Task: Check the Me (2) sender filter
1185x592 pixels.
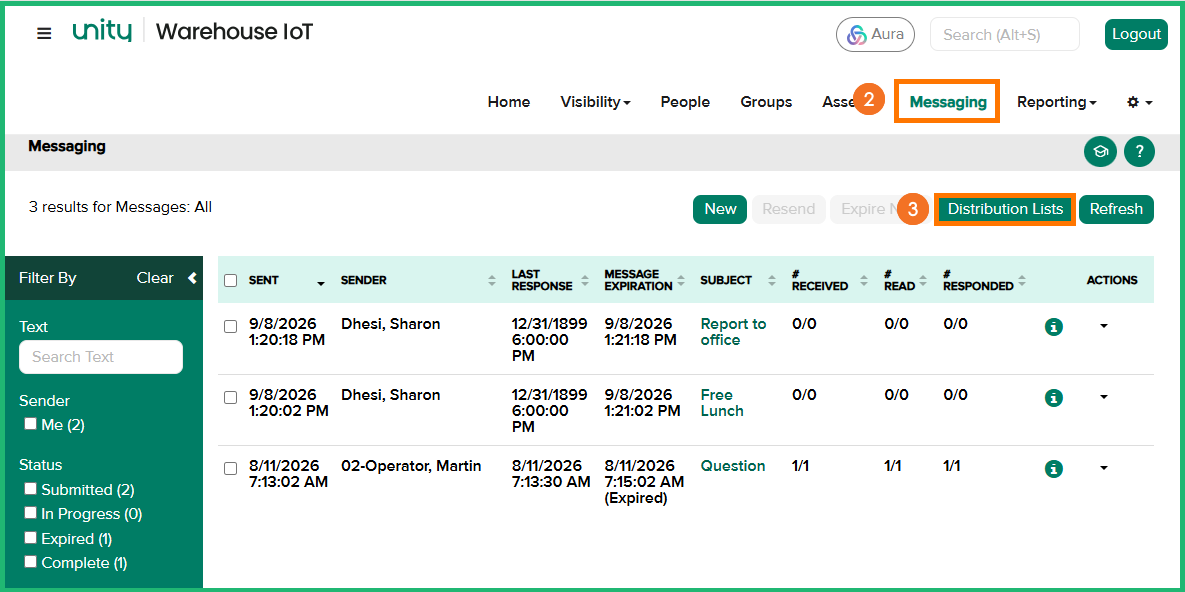Action: [30, 423]
